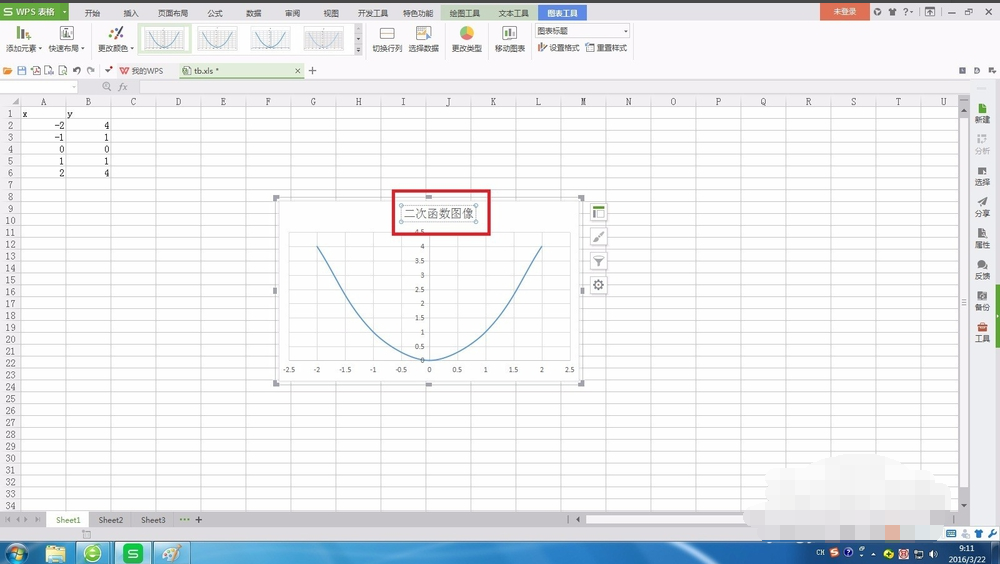The width and height of the screenshot is (1000, 564).
Task: Click 设置格式 format settings button
Action: pos(558,48)
